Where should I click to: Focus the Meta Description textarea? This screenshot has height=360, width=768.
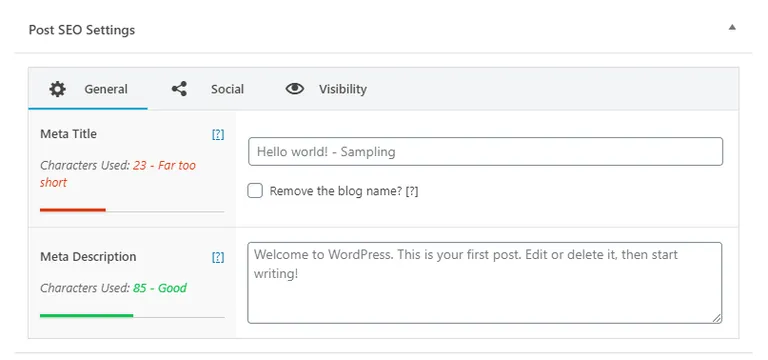(484, 283)
